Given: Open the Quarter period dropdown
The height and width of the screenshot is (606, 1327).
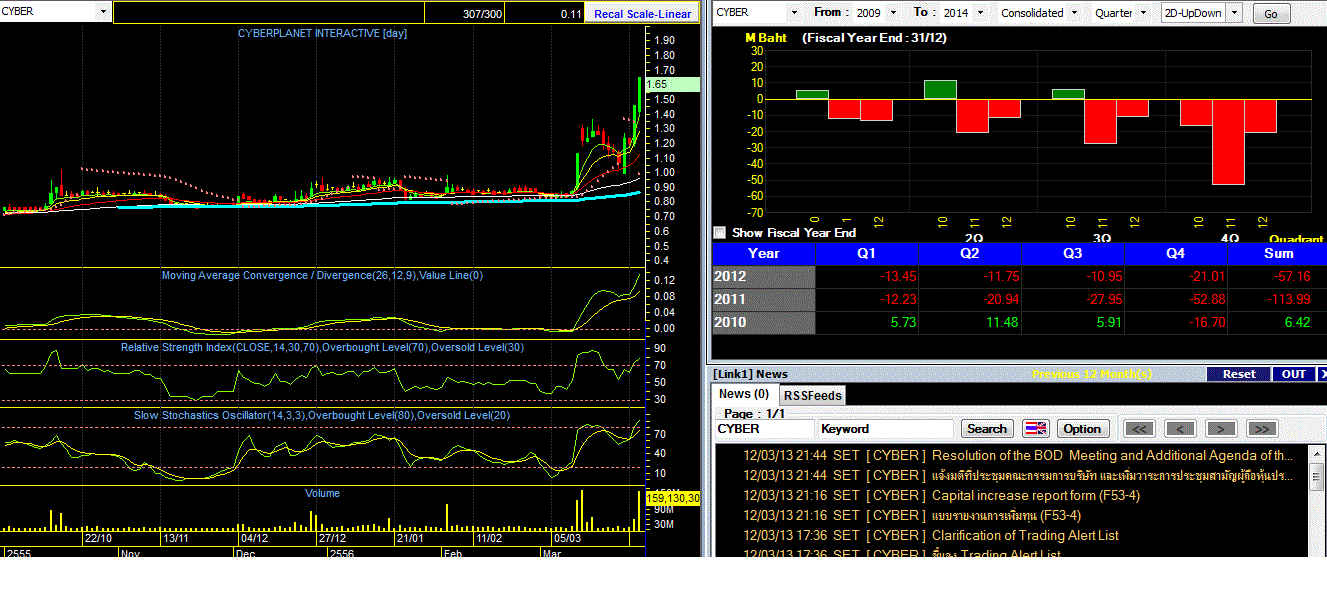Looking at the screenshot, I should coord(1143,13).
